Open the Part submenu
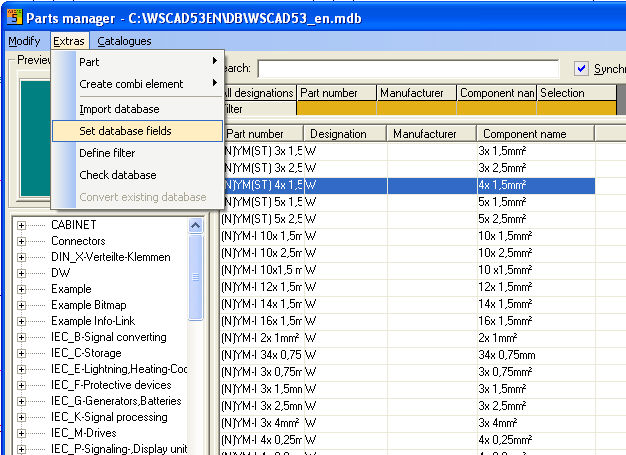This screenshot has width=626, height=455. [x=137, y=62]
